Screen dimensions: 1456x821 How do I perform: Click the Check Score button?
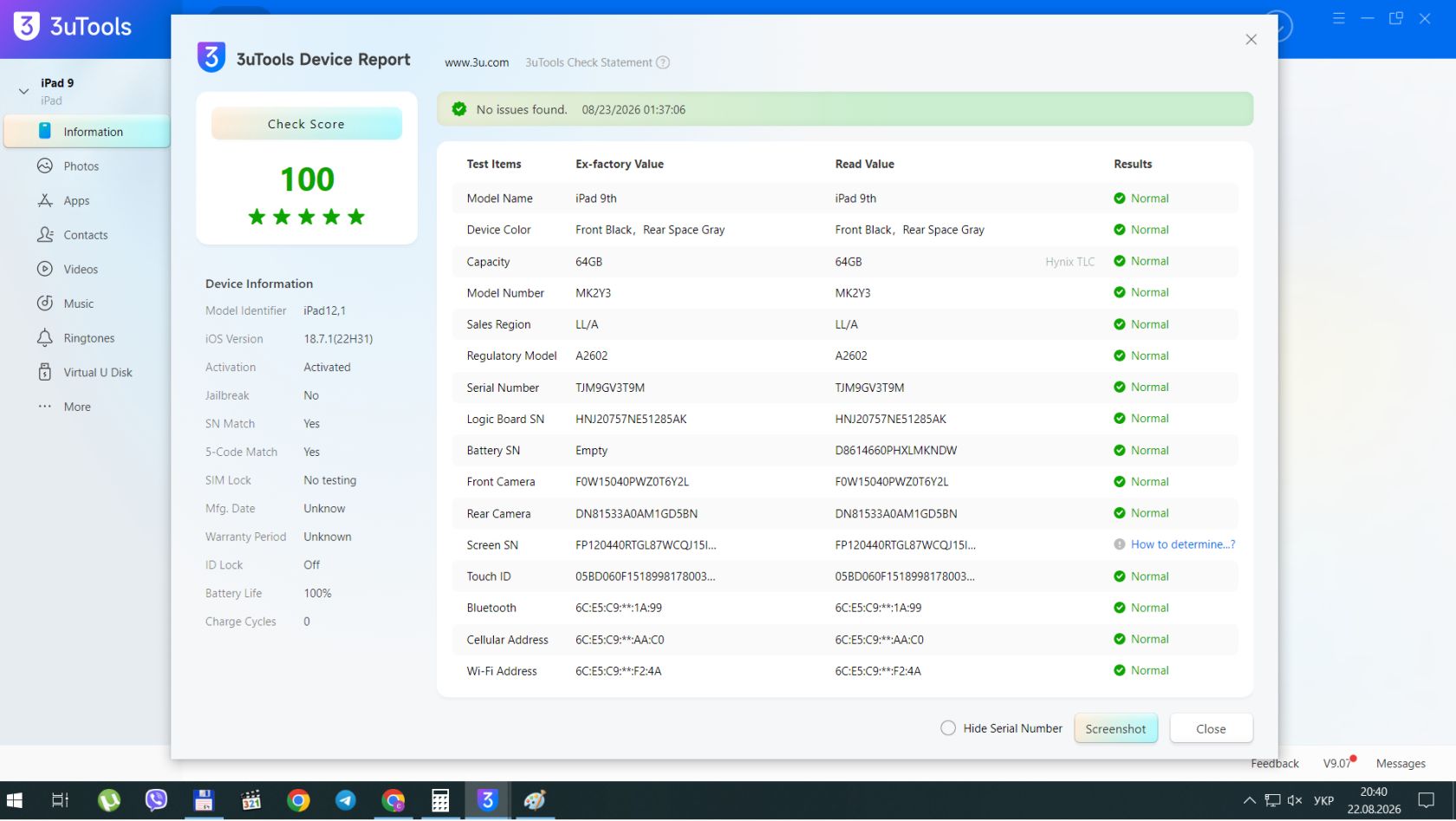[x=306, y=124]
